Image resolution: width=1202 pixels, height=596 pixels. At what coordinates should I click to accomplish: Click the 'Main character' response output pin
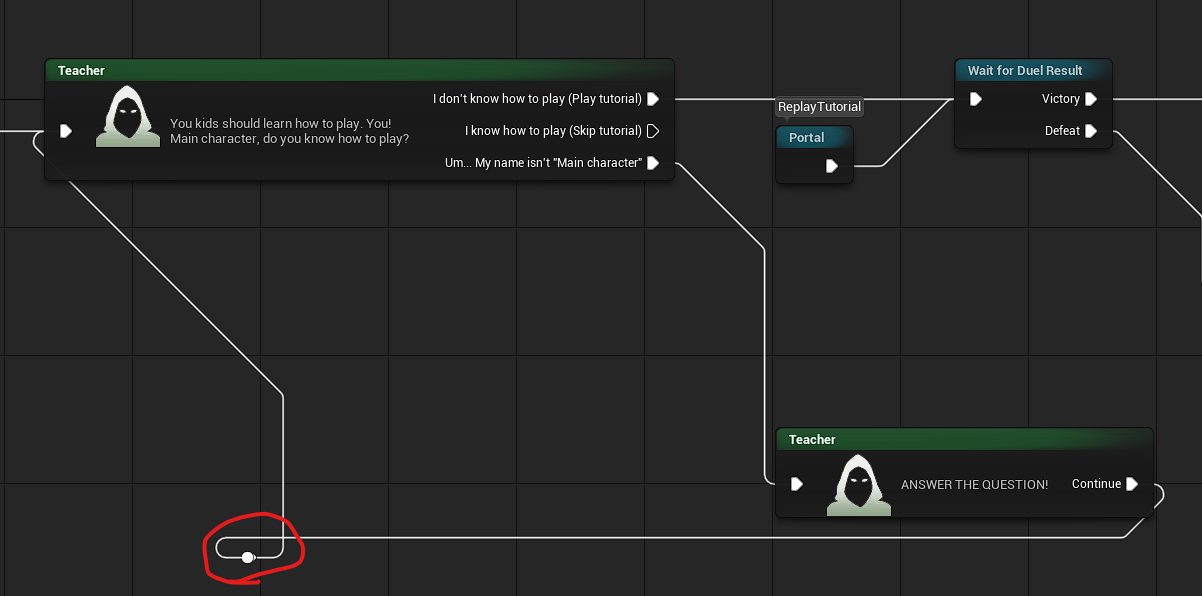[653, 163]
